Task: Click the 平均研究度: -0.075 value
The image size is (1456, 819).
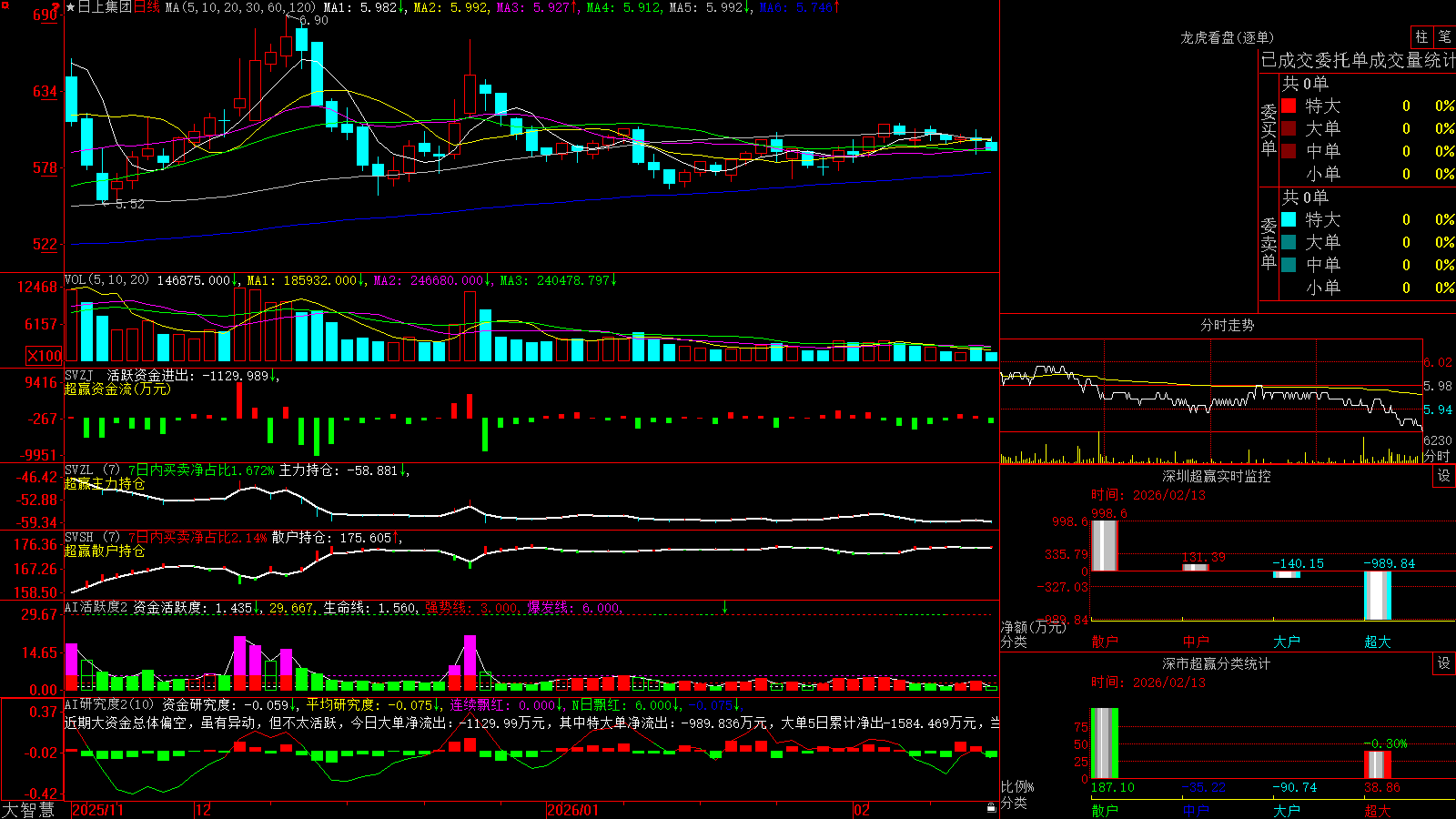Action: [x=373, y=704]
